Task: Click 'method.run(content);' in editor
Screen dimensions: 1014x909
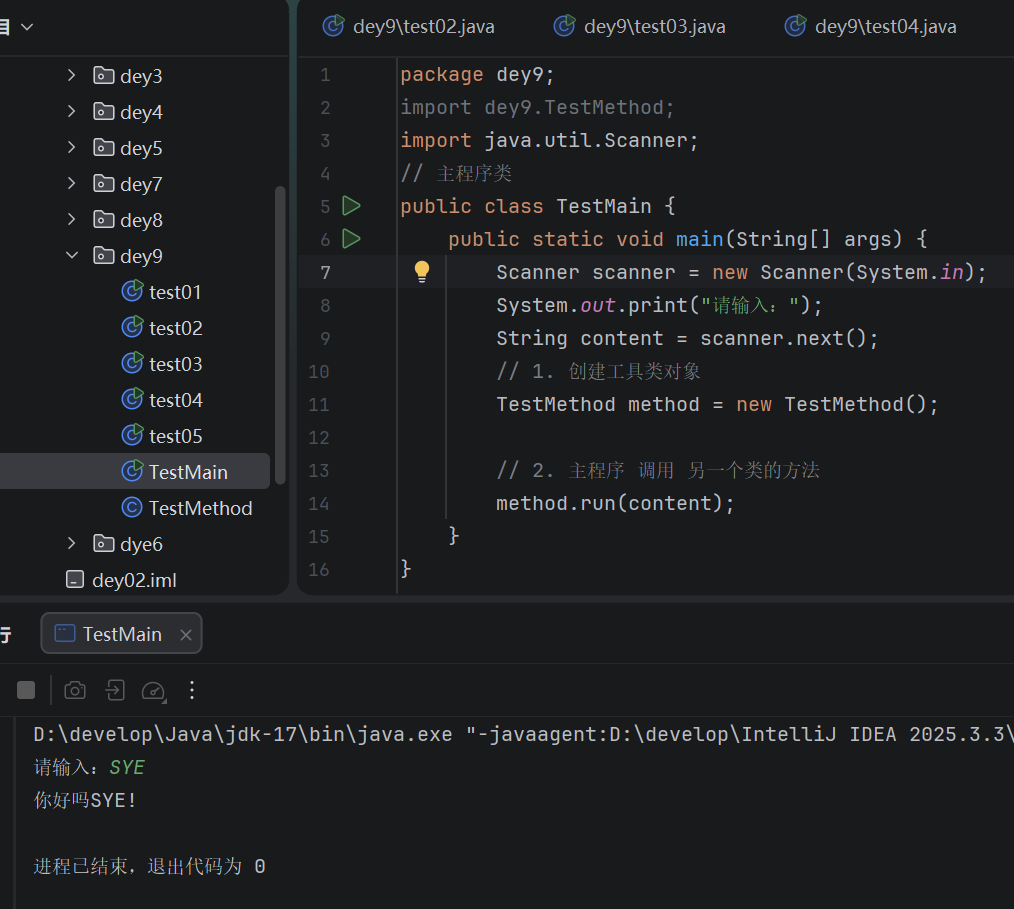Action: (616, 503)
